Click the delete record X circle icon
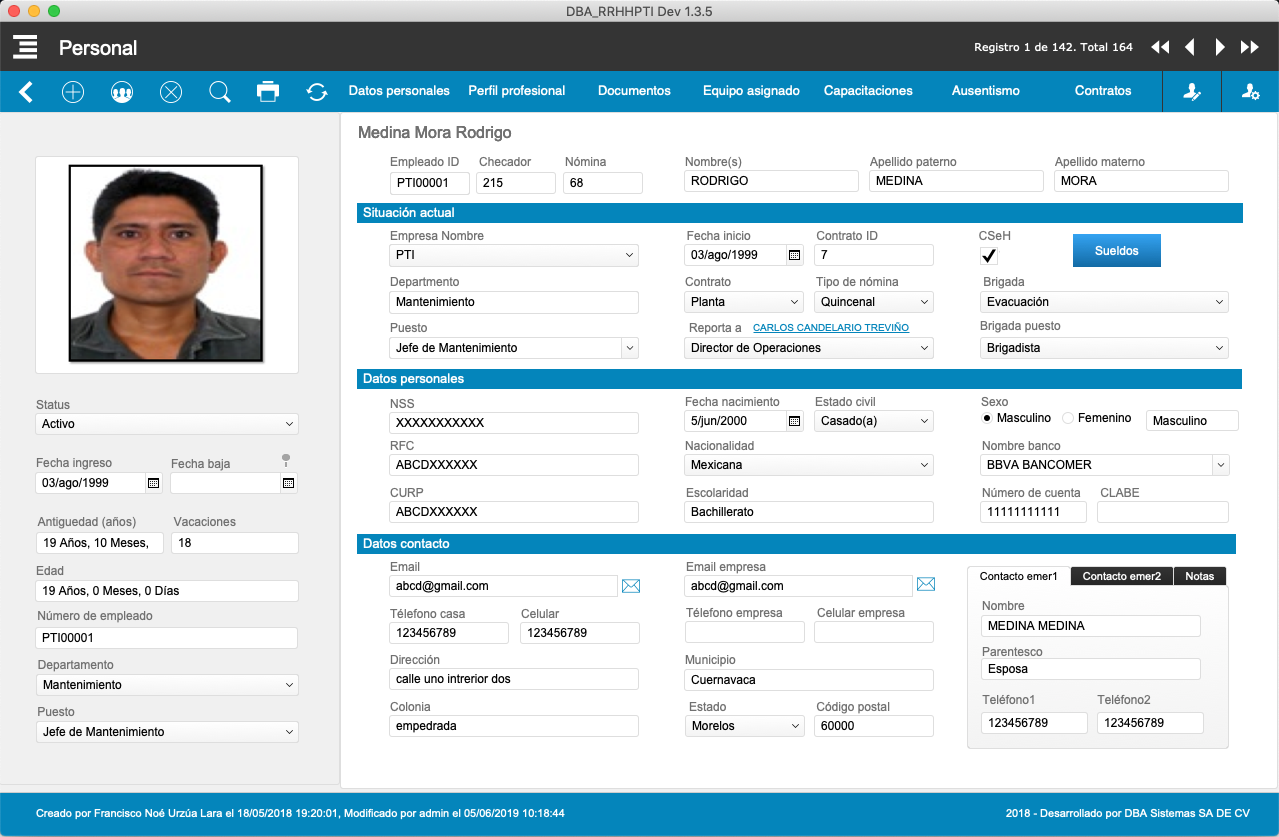 [x=171, y=92]
